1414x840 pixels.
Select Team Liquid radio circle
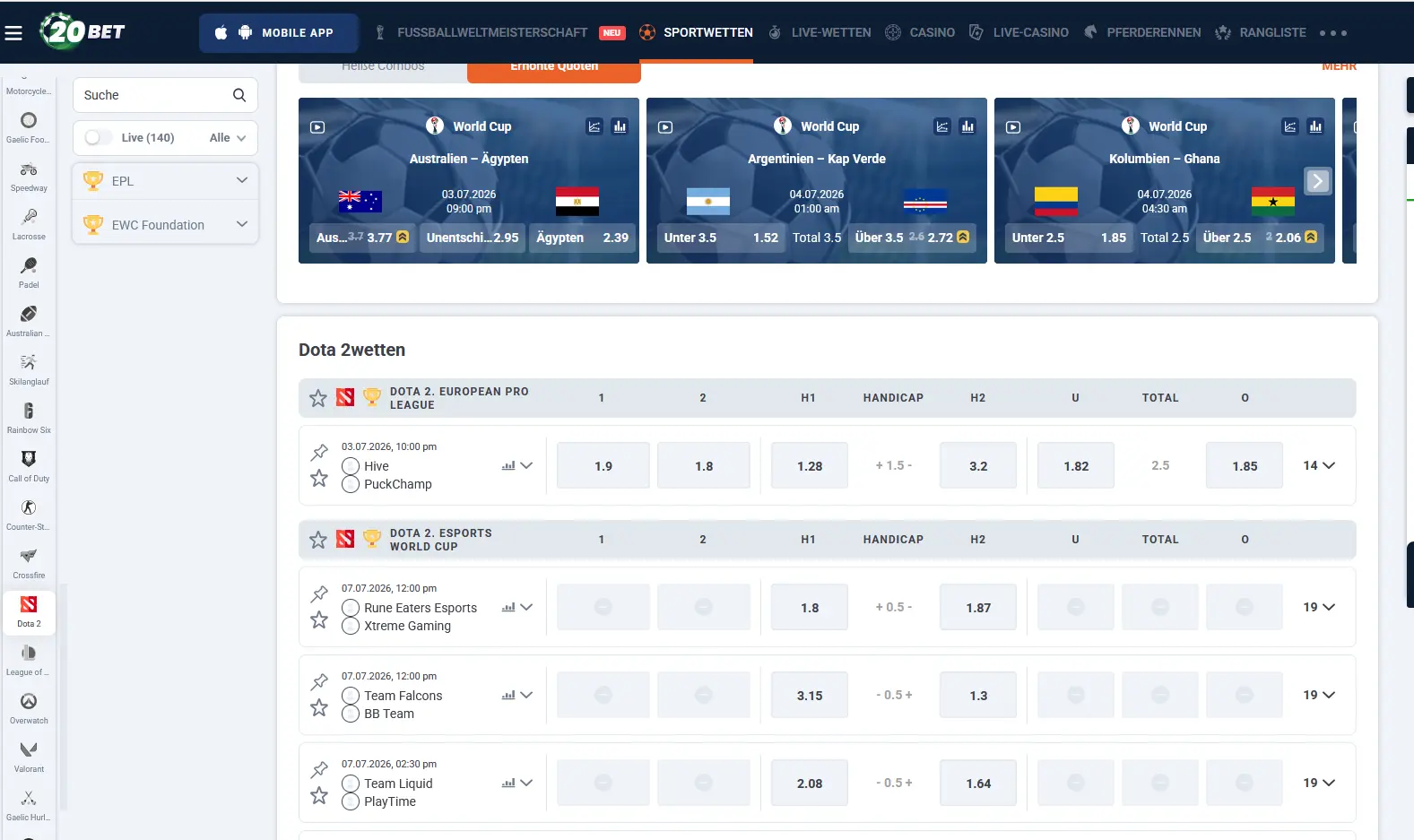(351, 784)
